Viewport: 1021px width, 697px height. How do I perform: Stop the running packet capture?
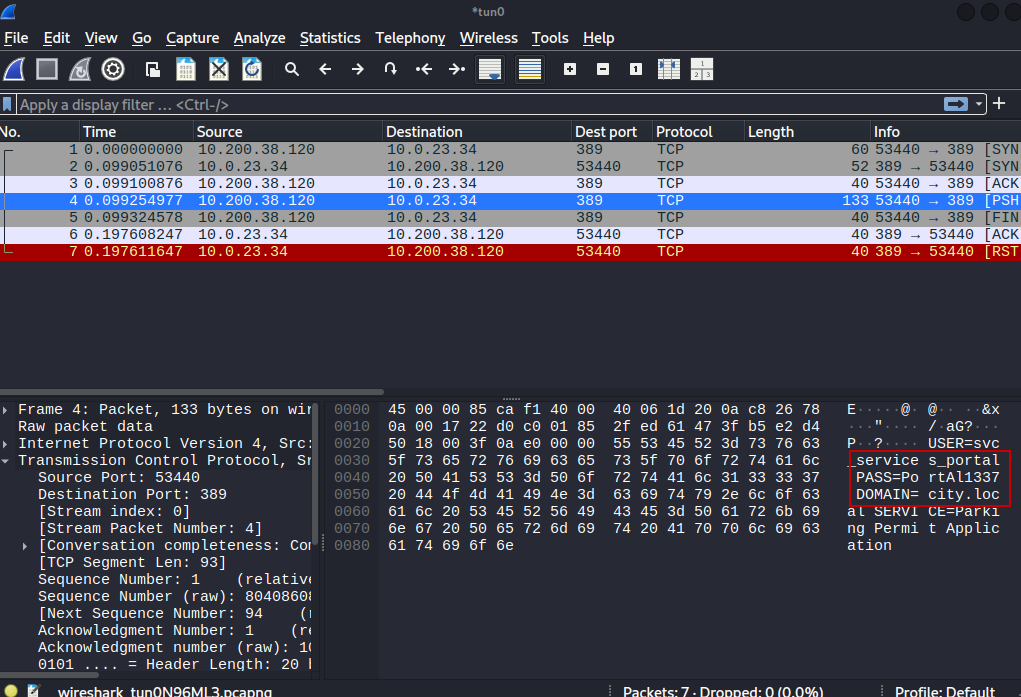[47, 69]
